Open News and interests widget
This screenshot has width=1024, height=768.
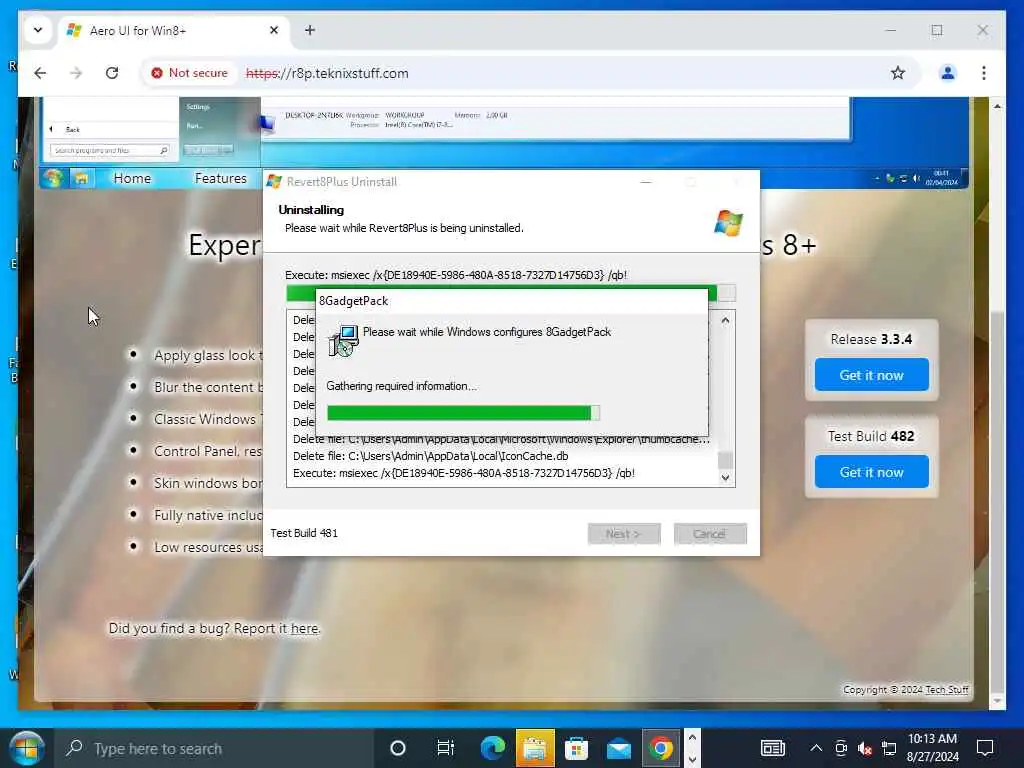coord(773,748)
